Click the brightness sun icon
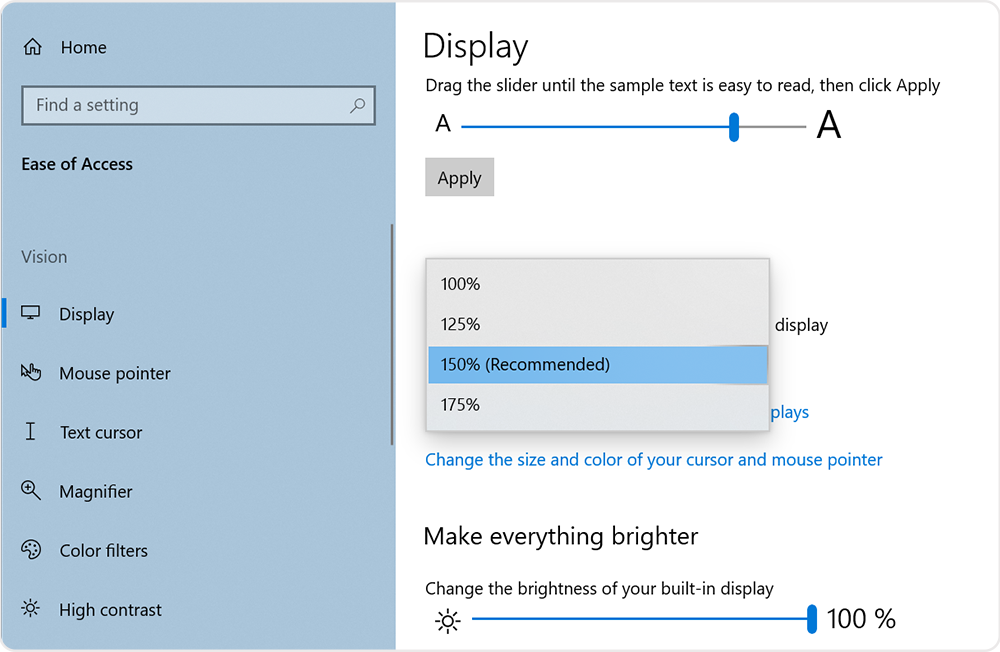Screen dimensions: 1000x652 [x=447, y=620]
